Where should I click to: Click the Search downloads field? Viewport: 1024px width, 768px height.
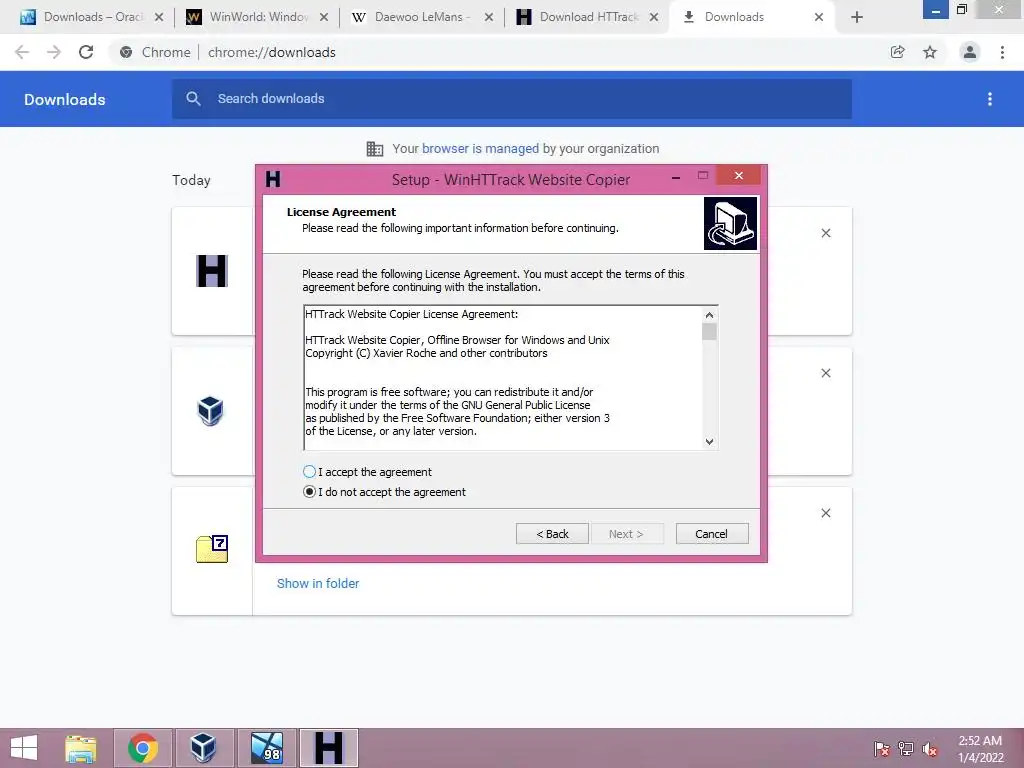click(512, 99)
